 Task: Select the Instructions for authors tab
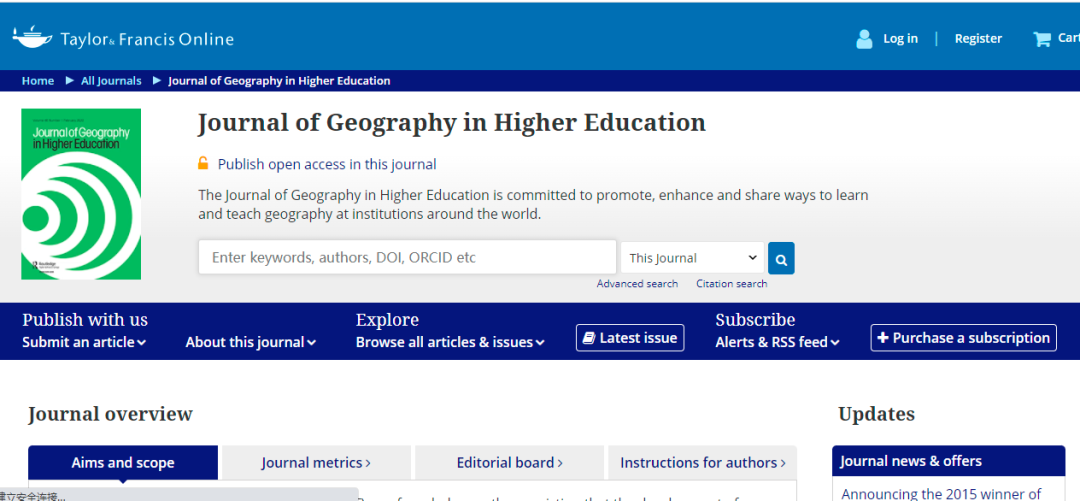[702, 463]
